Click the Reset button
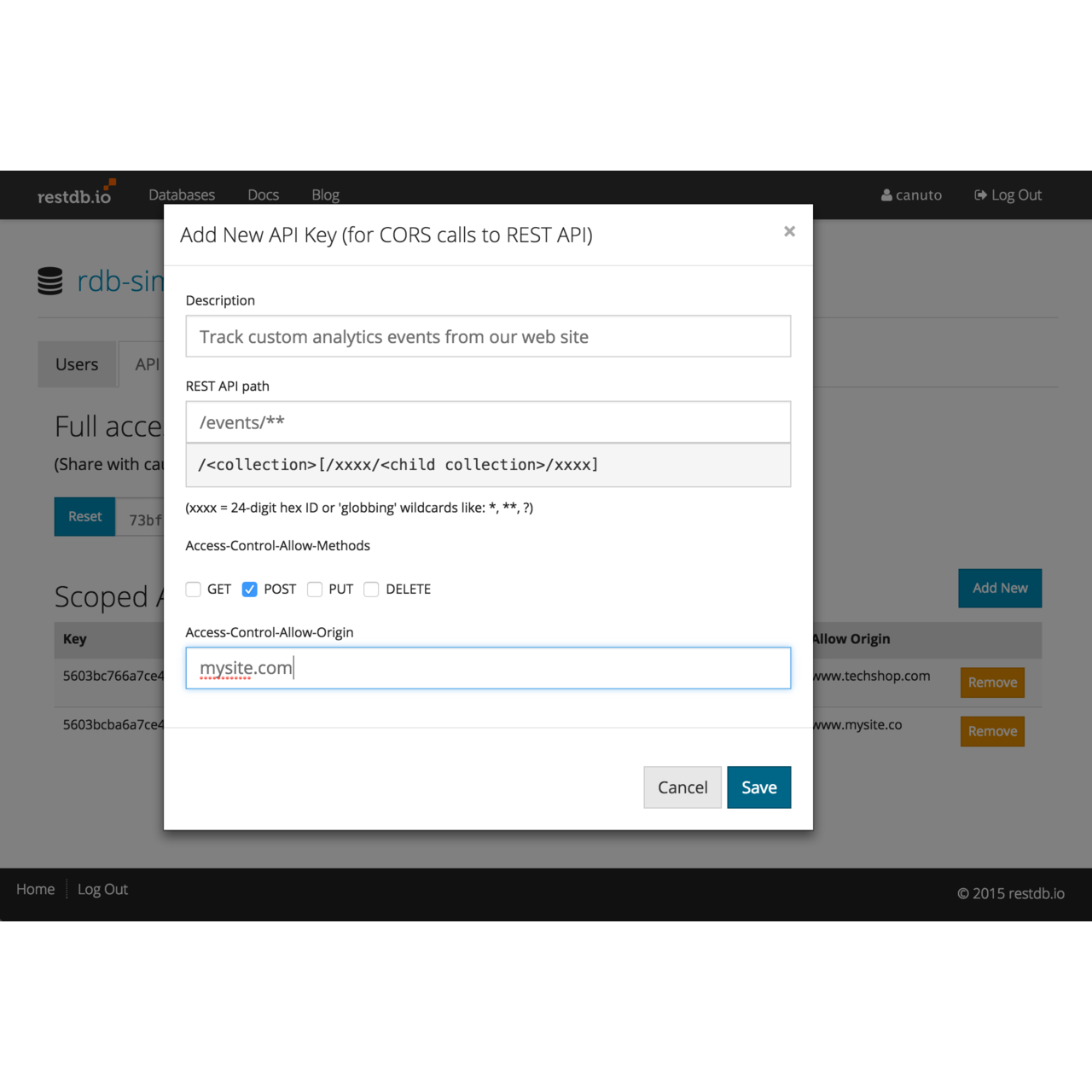 (84, 516)
